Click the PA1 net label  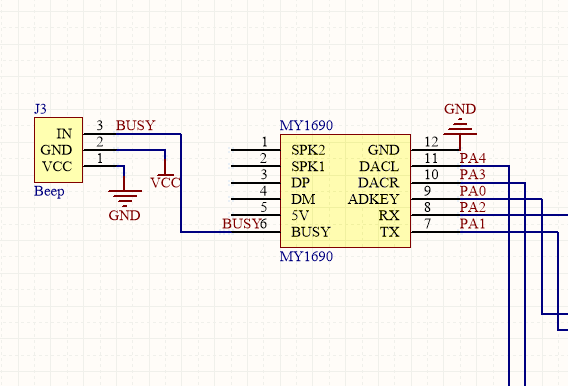[x=473, y=224]
